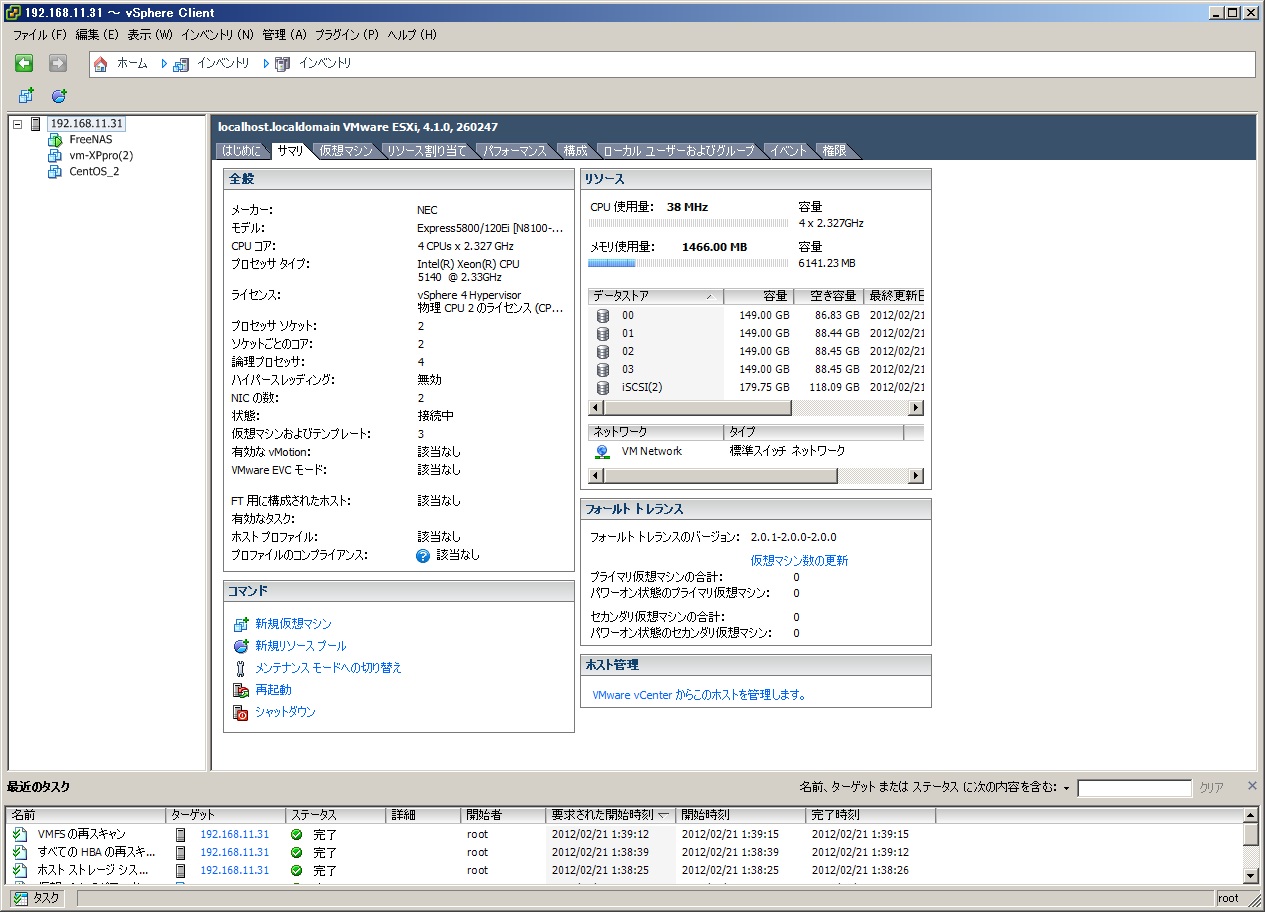Image resolution: width=1265 pixels, height=912 pixels.
Task: Click the タスク icon in status bar
Action: click(20, 898)
